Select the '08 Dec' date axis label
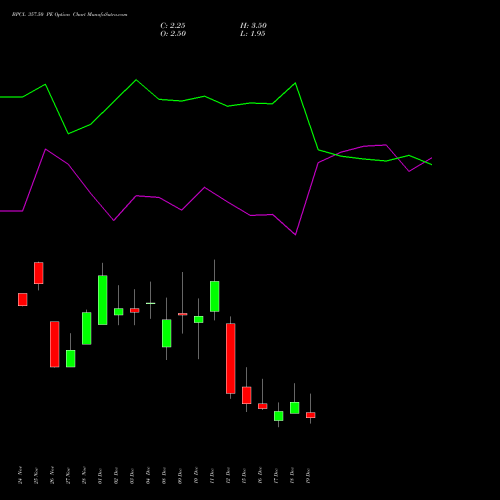Screen dimensions: 500x500 [164, 475]
